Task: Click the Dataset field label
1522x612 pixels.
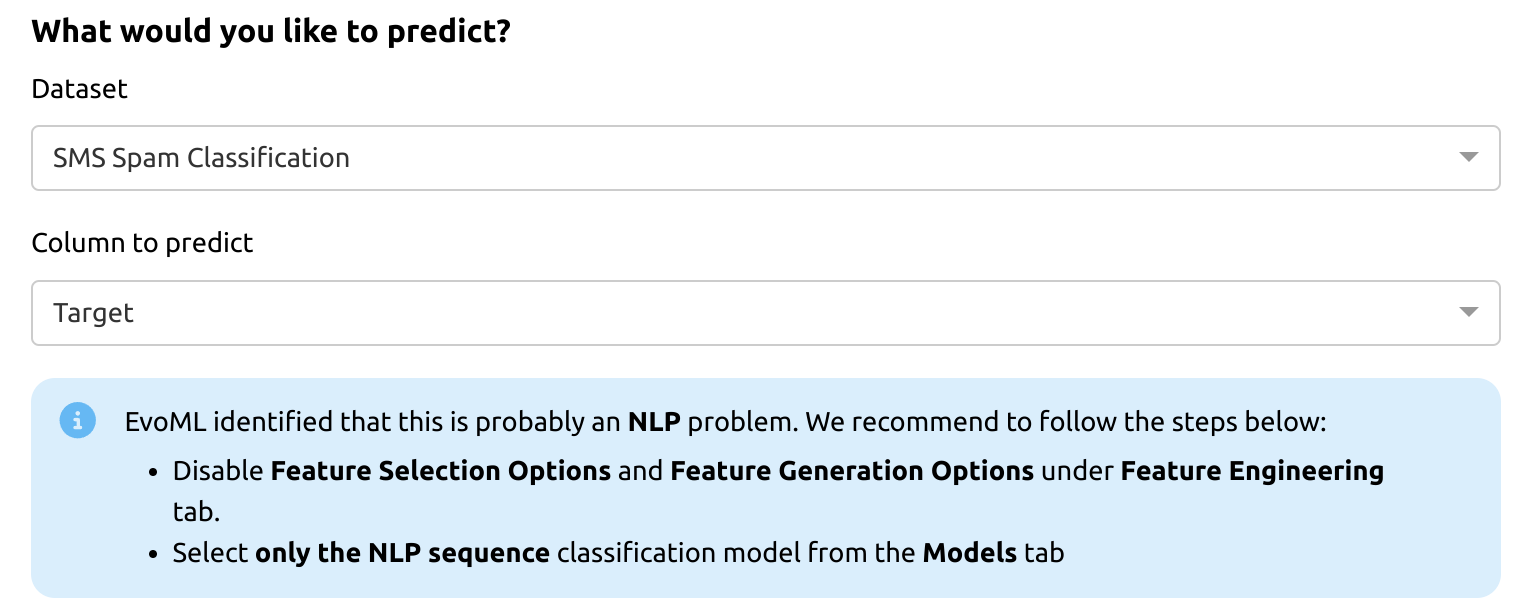Action: point(80,89)
